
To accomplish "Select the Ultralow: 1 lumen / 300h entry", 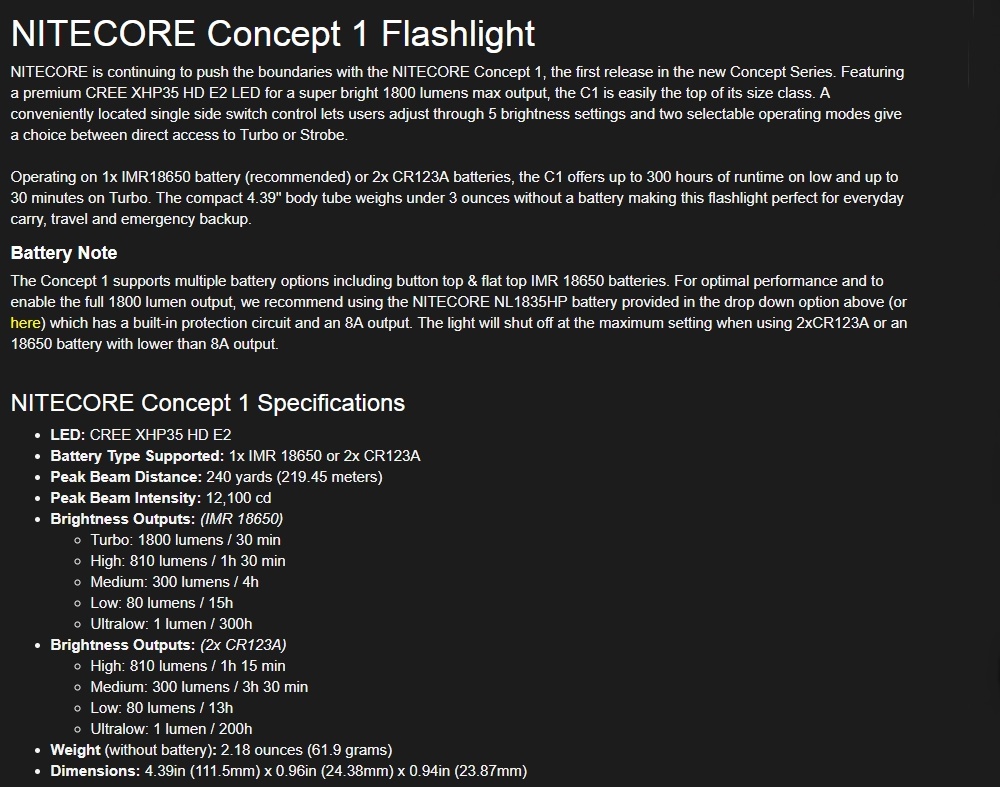I will pos(171,624).
